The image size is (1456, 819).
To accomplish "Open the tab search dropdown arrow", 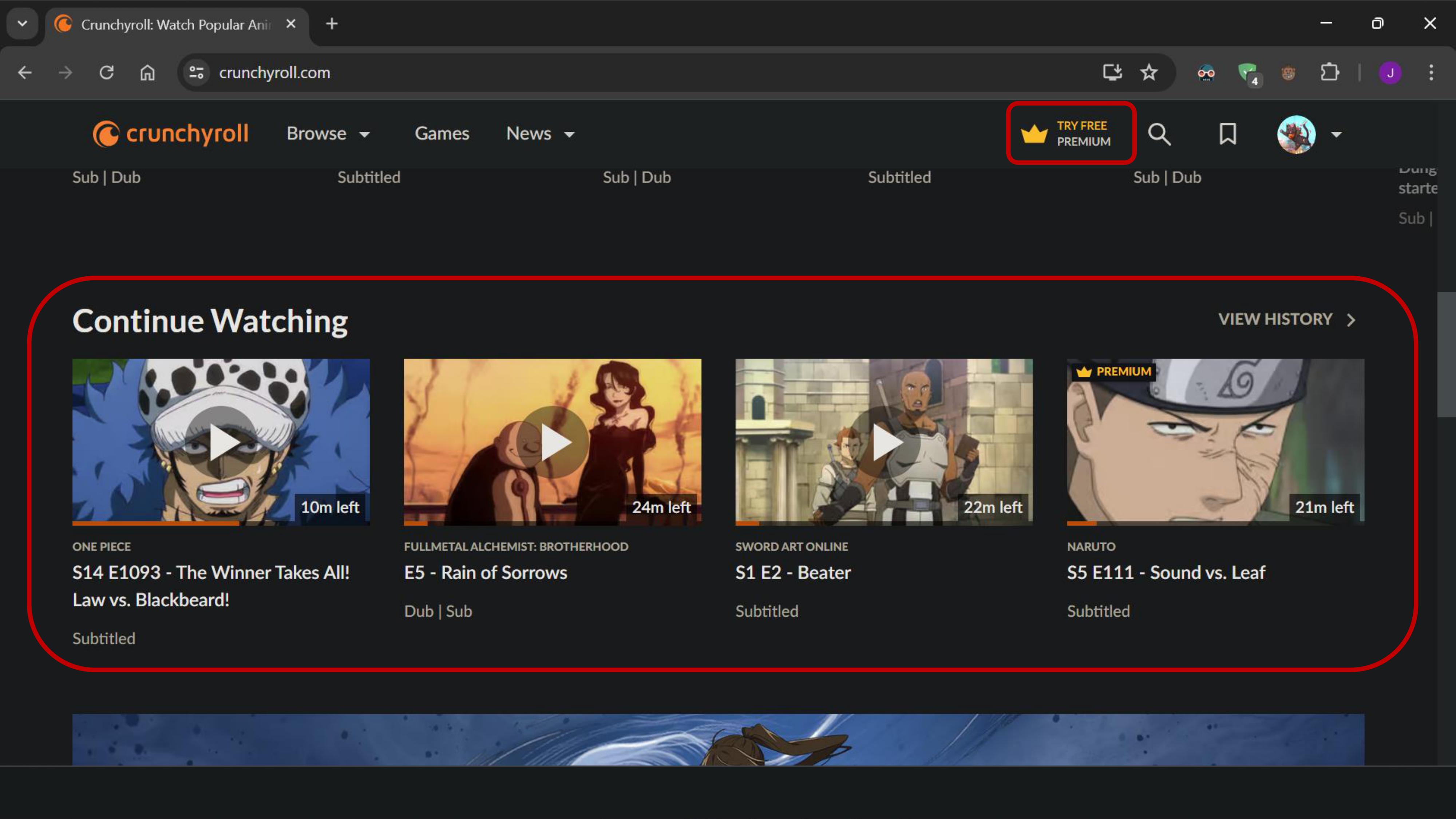I will (x=23, y=24).
